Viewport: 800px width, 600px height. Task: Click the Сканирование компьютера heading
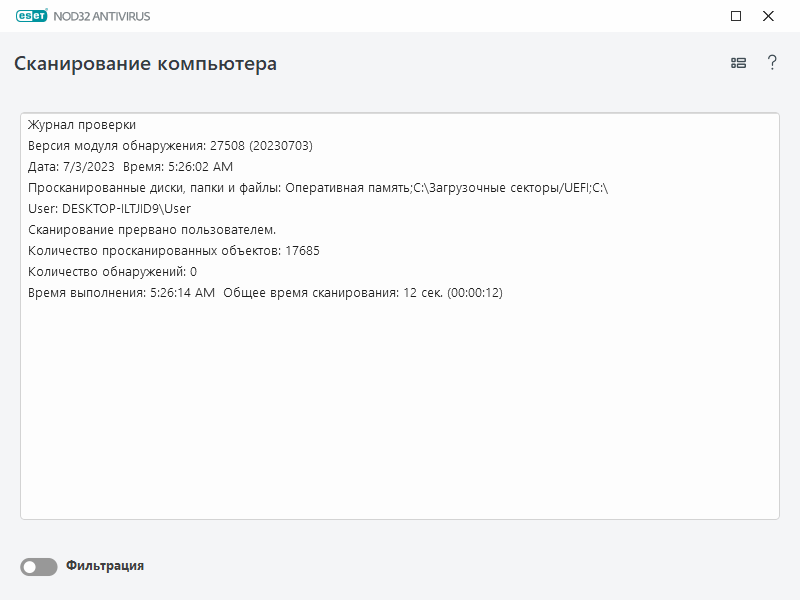[145, 64]
